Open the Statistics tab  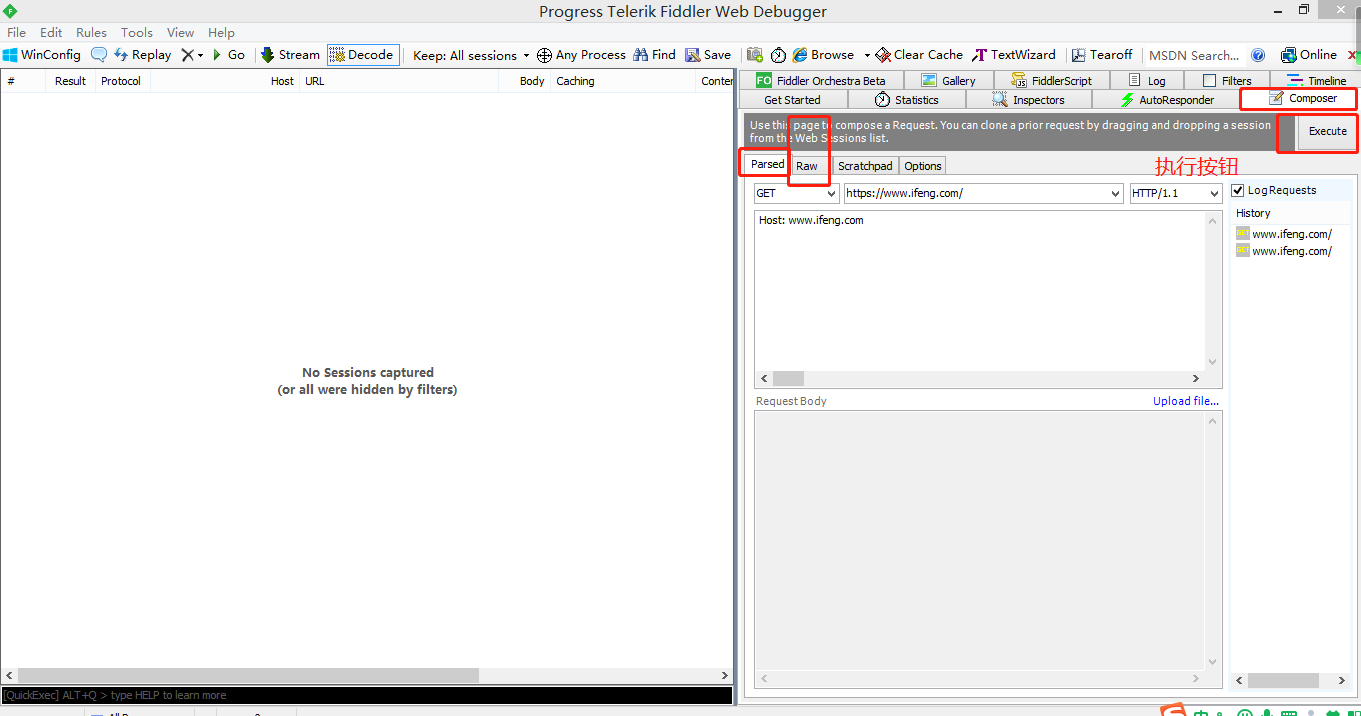coord(907,100)
